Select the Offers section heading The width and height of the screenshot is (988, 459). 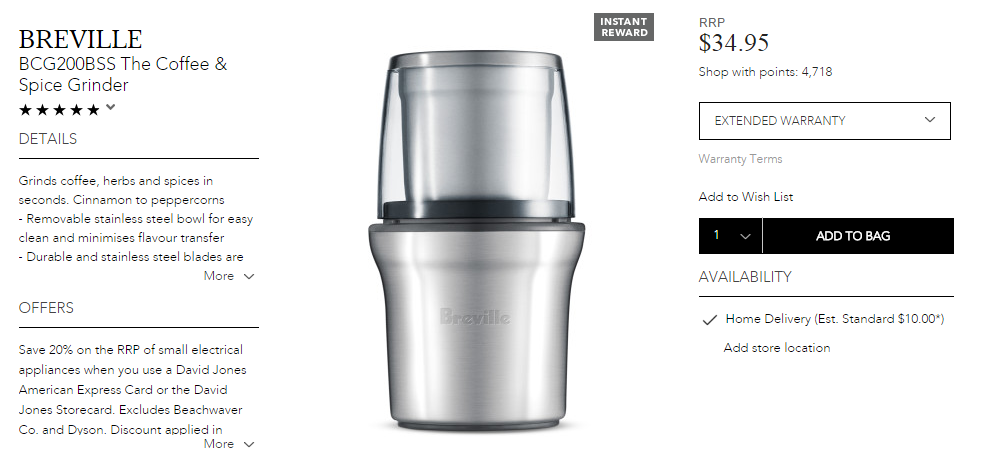click(46, 308)
